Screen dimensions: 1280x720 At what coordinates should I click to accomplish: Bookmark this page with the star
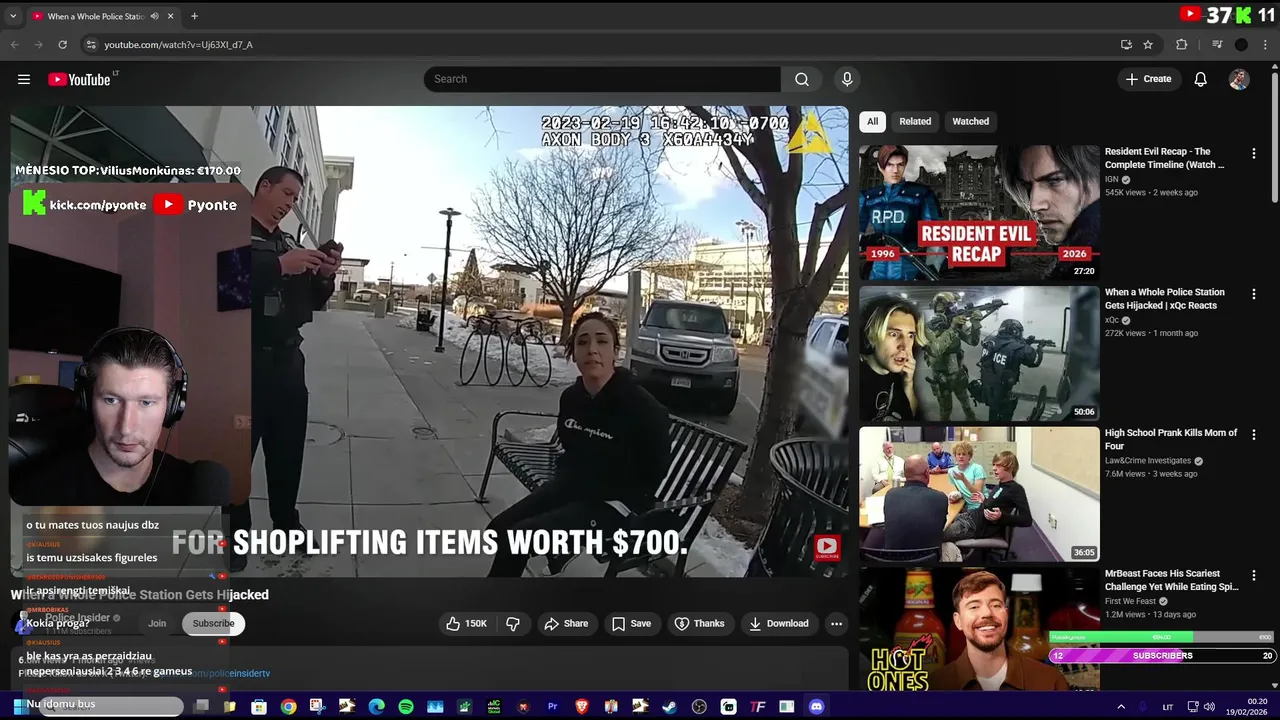click(x=1148, y=45)
